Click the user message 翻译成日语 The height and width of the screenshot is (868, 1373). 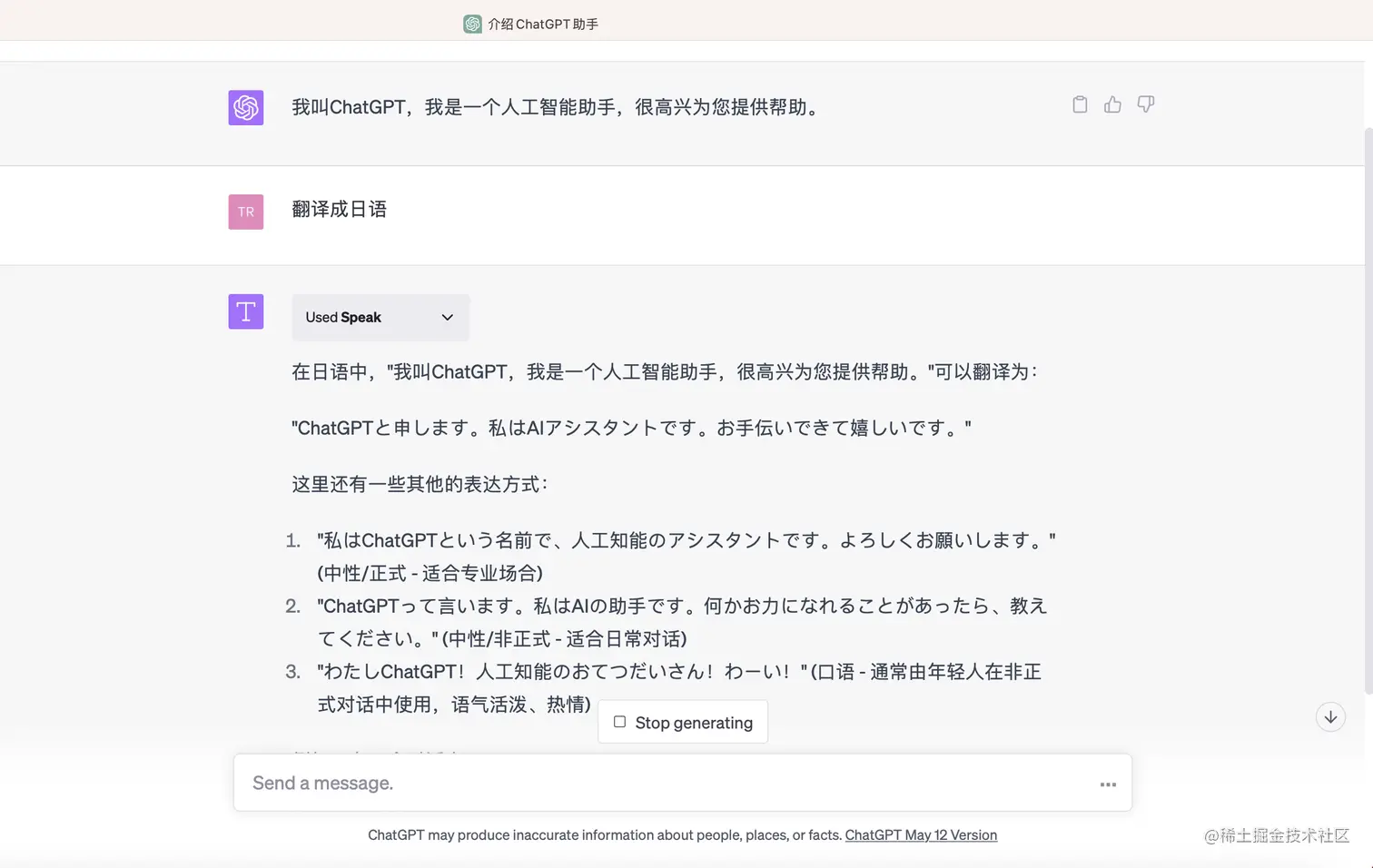(x=340, y=210)
